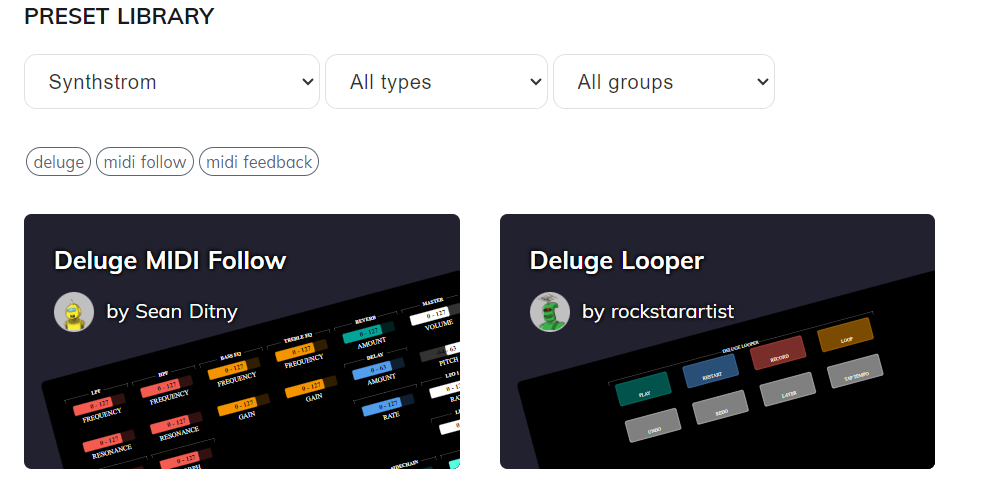Screen dimensions: 985x484
Task: Click the Treble EQ Gain fader
Action: pos(311,386)
